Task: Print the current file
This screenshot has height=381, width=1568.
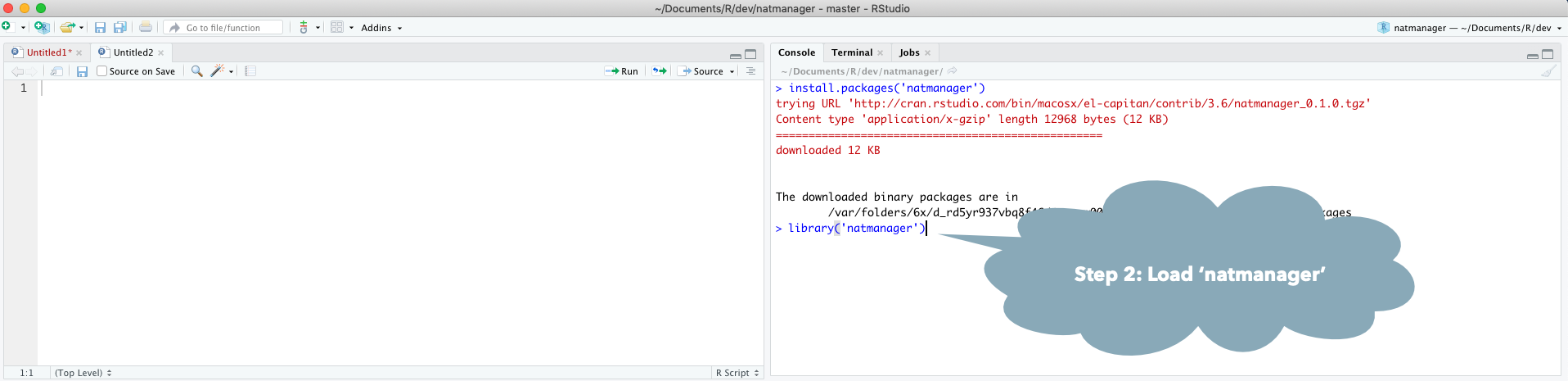Action: tap(146, 27)
